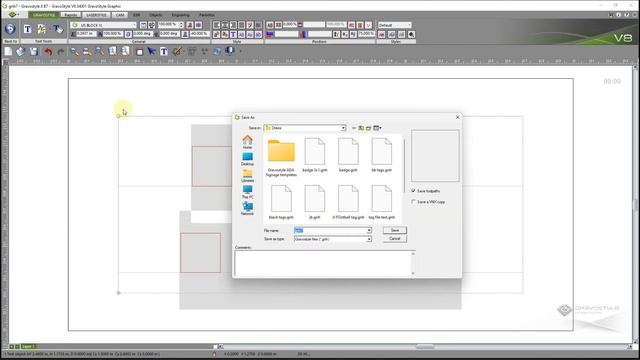Switch to the LASERSTYLE ribbon tab
This screenshot has height=360, width=640.
coord(96,15)
